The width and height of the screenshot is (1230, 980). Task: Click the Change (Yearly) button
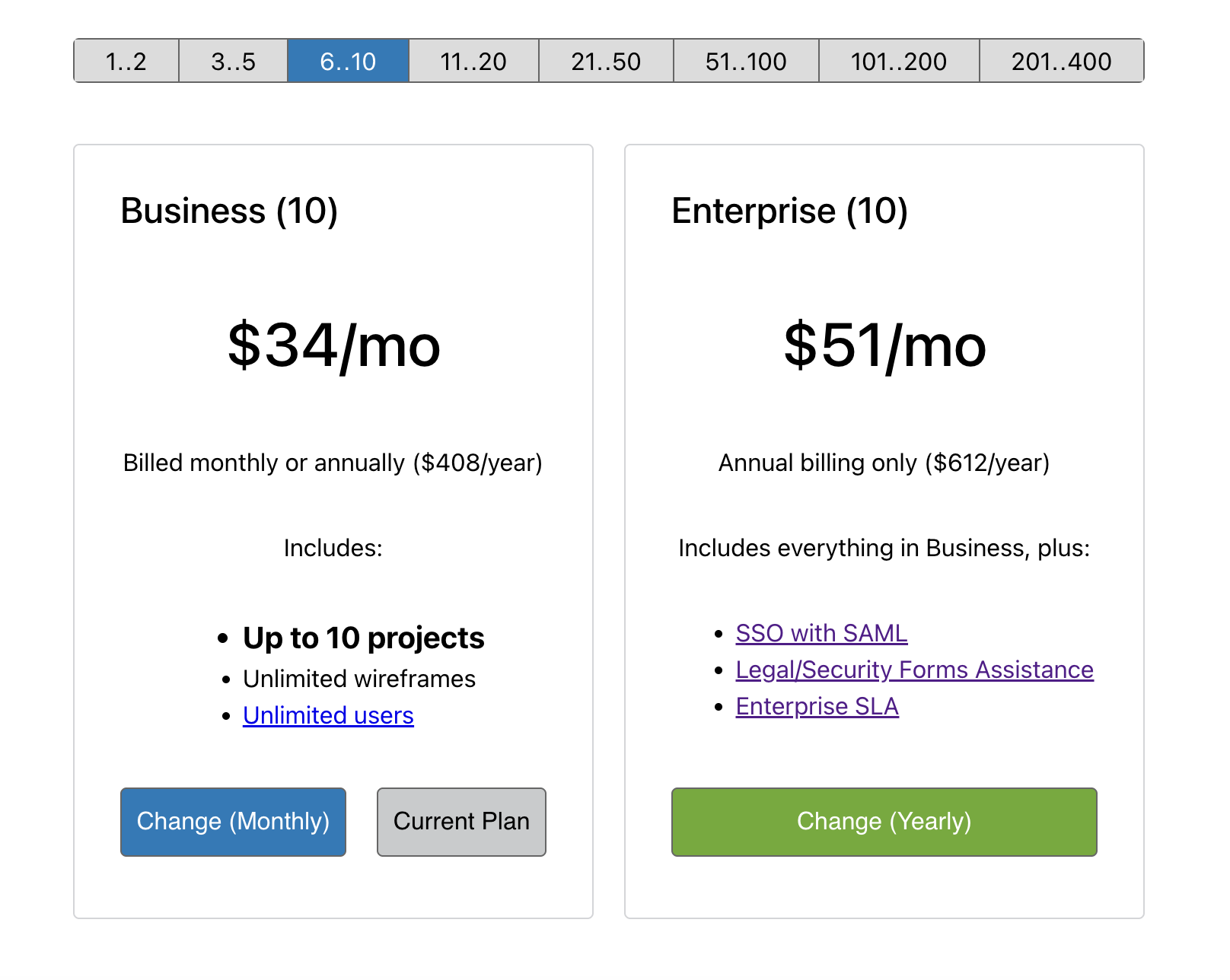pos(884,822)
